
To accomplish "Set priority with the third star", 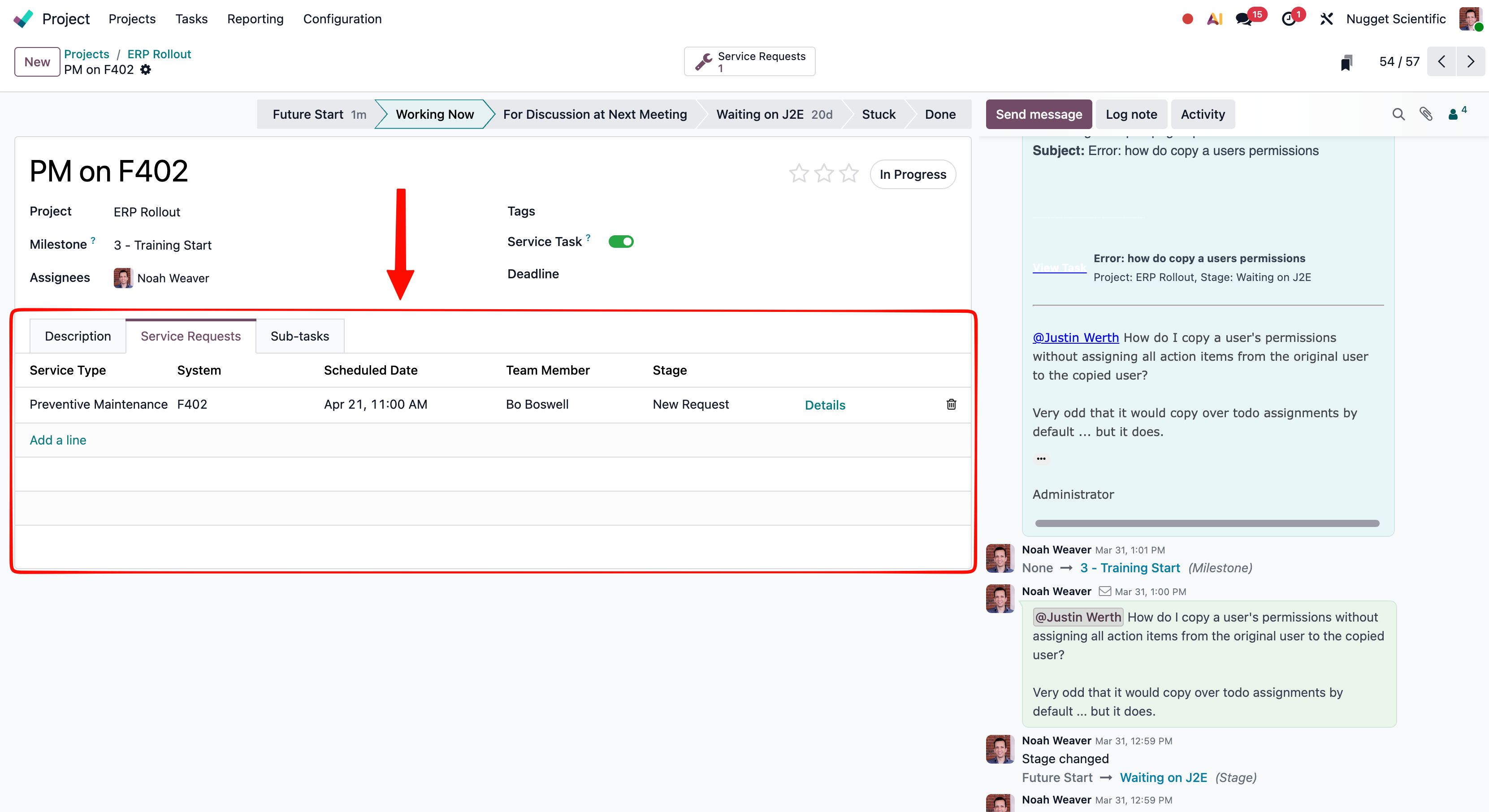I will pyautogui.click(x=848, y=173).
